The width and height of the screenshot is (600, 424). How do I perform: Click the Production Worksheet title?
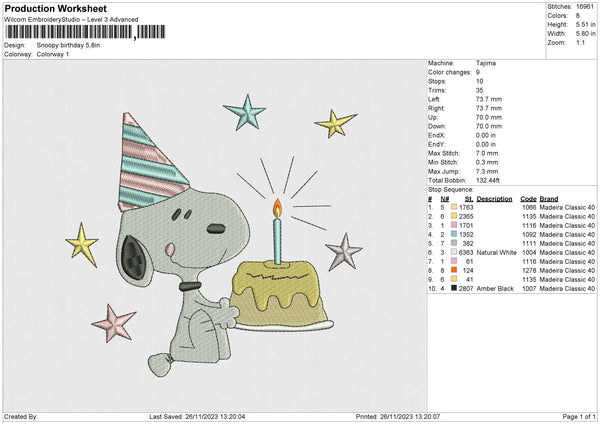55,8
